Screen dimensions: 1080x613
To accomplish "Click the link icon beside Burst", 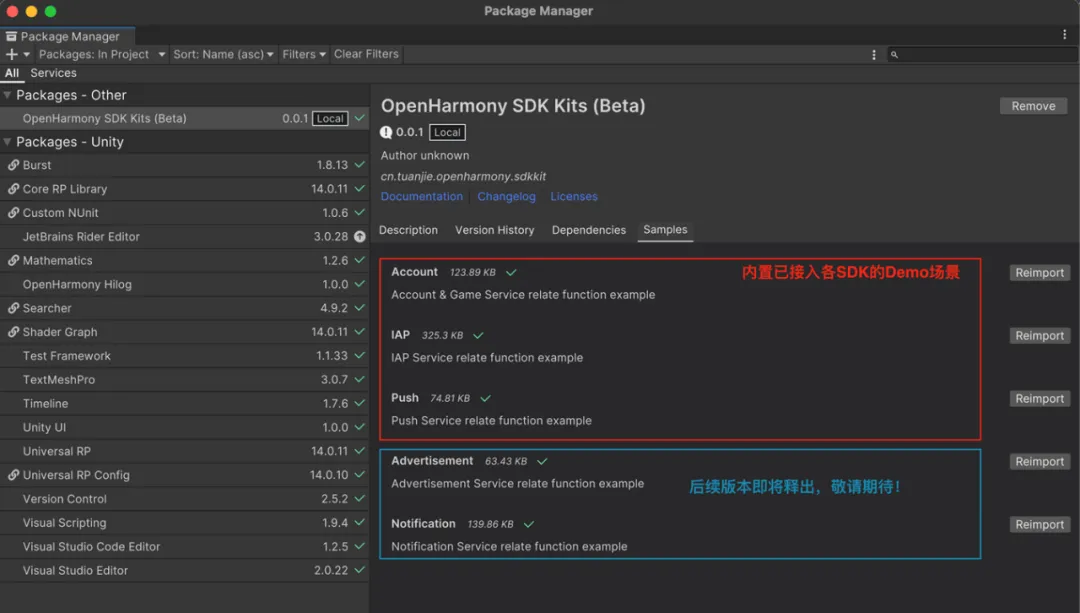I will (x=13, y=165).
